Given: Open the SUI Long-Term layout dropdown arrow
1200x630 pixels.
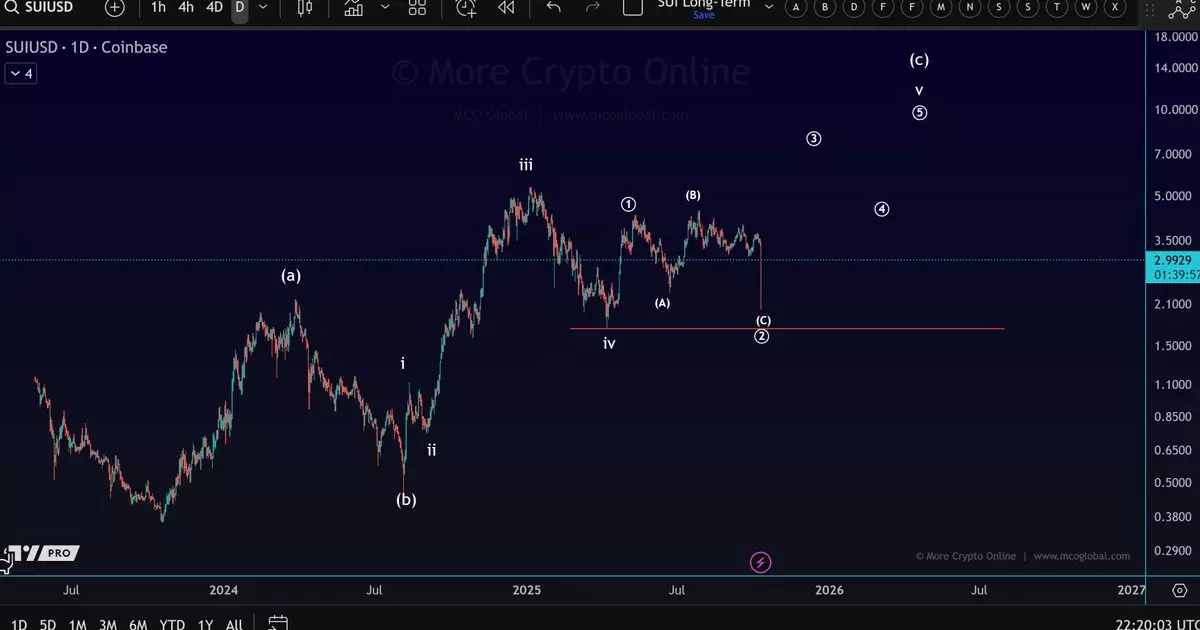Looking at the screenshot, I should 769,6.
